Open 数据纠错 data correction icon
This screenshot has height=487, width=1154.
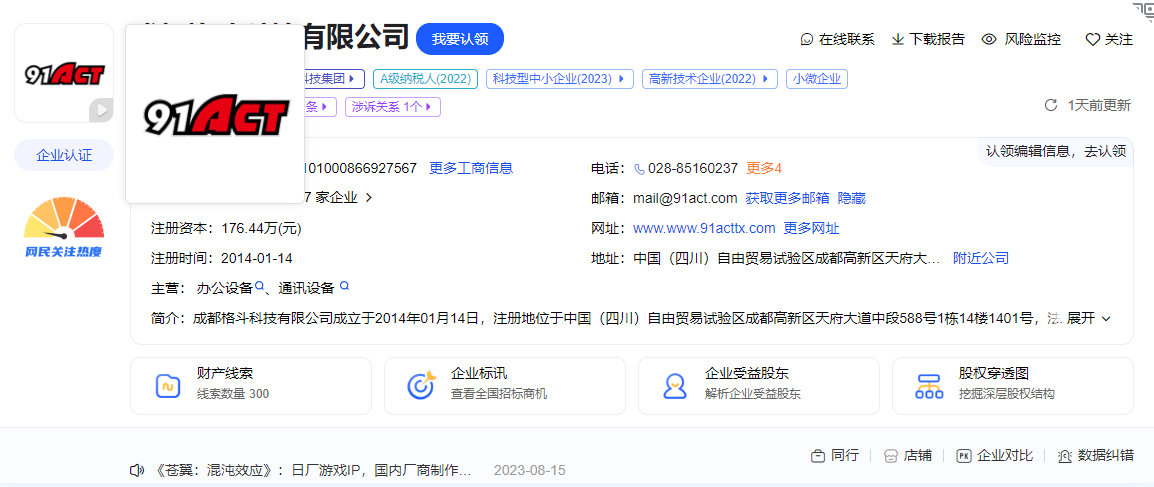1064,455
